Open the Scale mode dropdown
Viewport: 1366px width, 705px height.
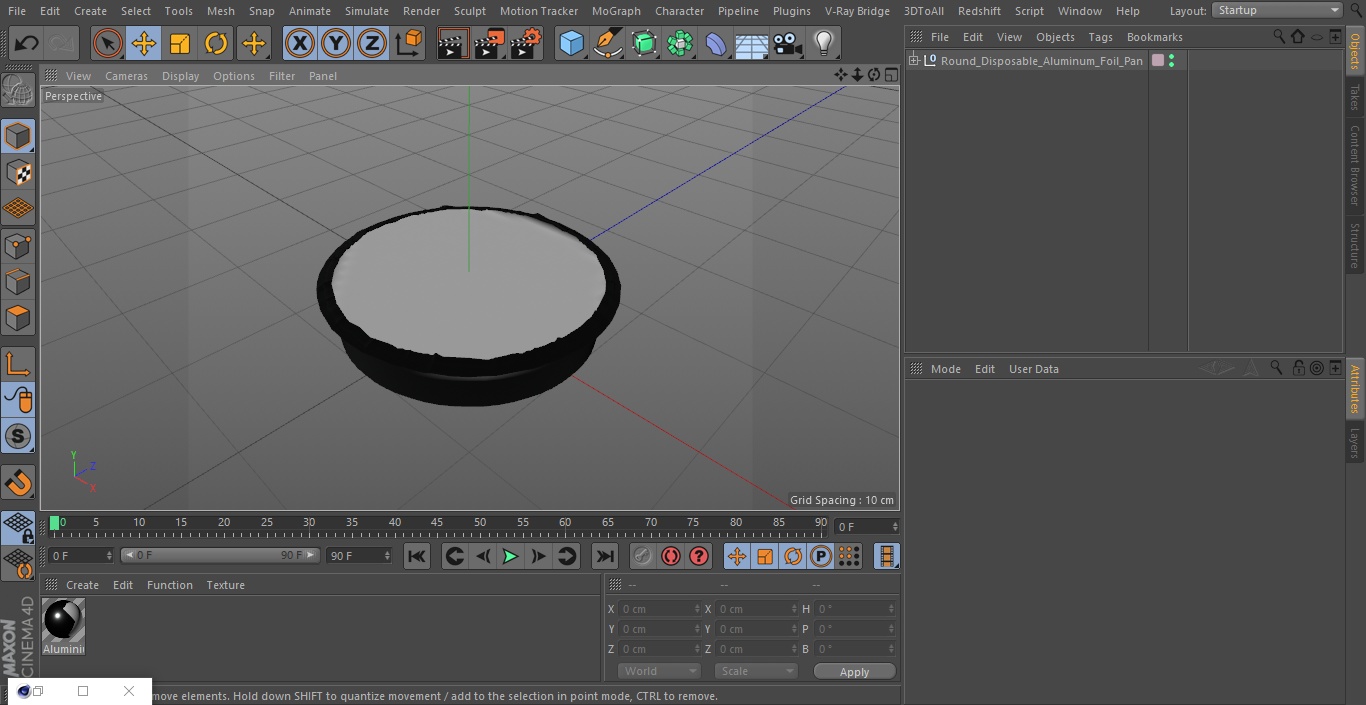coord(756,671)
